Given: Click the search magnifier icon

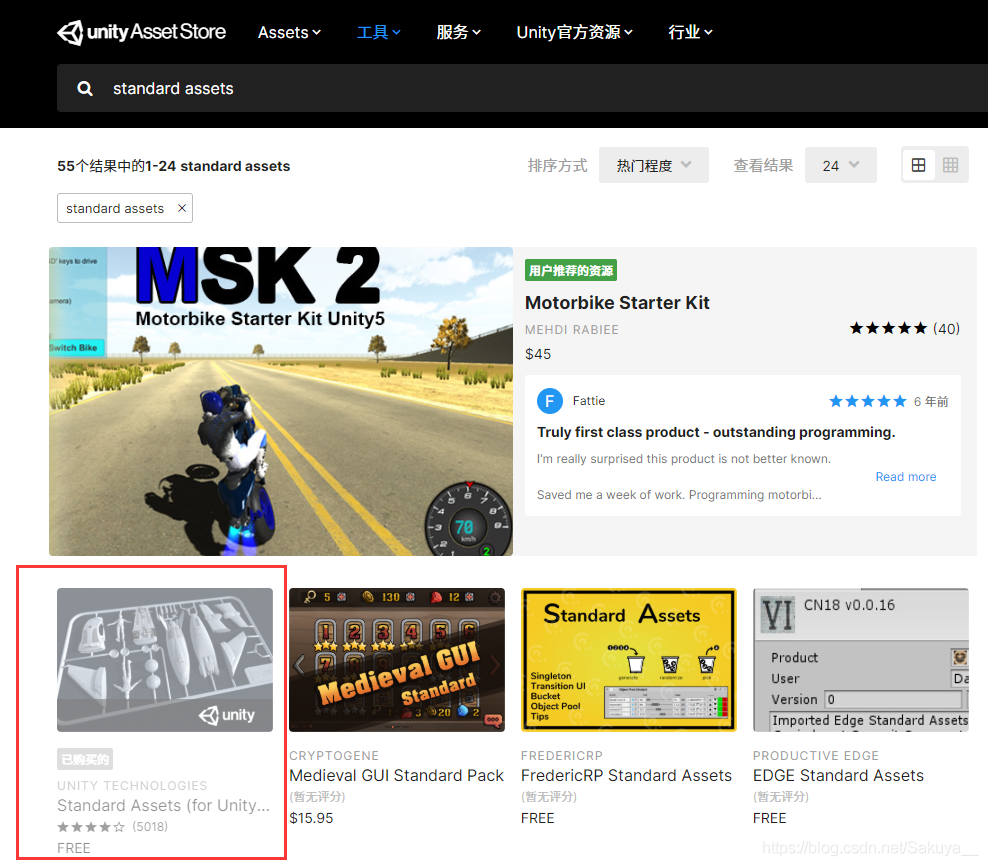Looking at the screenshot, I should coord(84,89).
